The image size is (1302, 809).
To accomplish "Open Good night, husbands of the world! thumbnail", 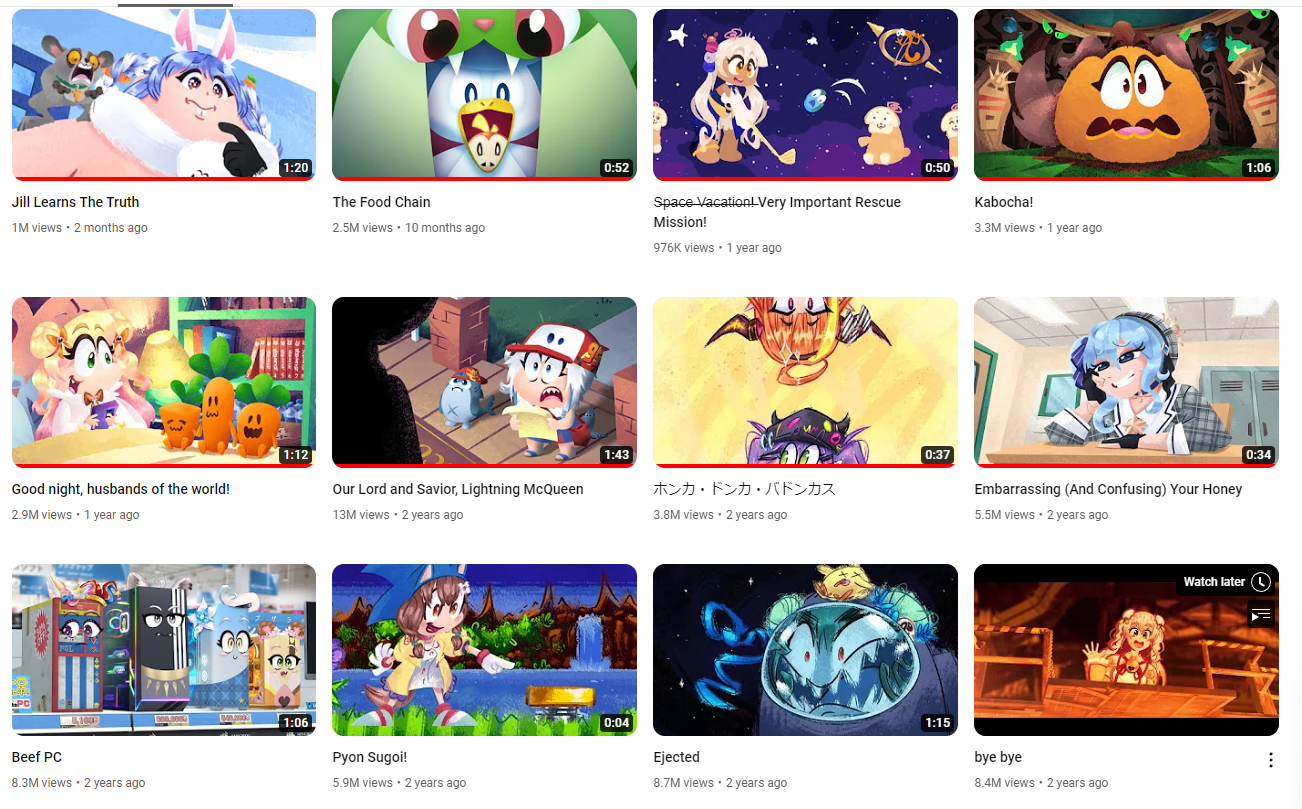I will (x=164, y=382).
